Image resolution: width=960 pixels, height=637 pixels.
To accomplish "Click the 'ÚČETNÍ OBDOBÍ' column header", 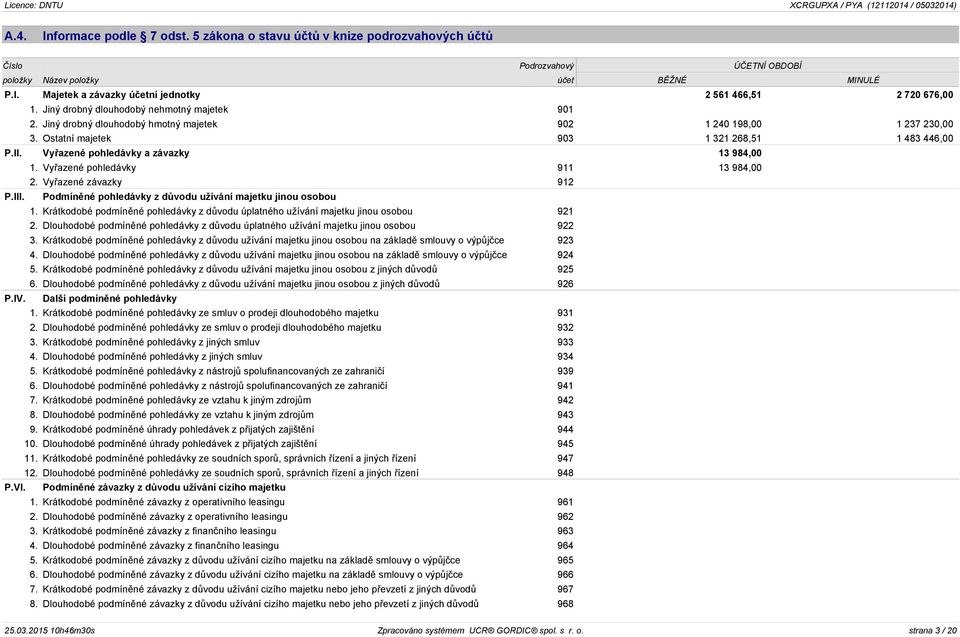I will [768, 66].
